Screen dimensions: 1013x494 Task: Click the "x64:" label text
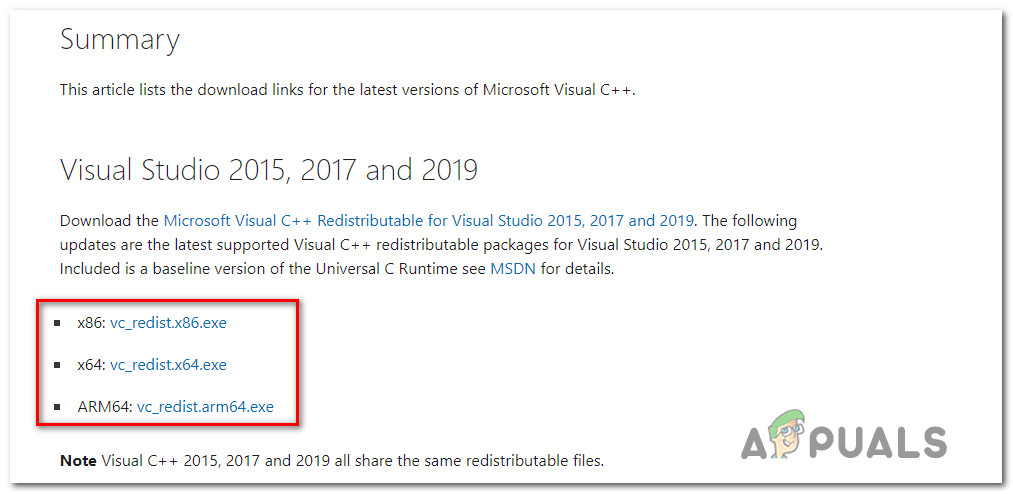(x=91, y=364)
